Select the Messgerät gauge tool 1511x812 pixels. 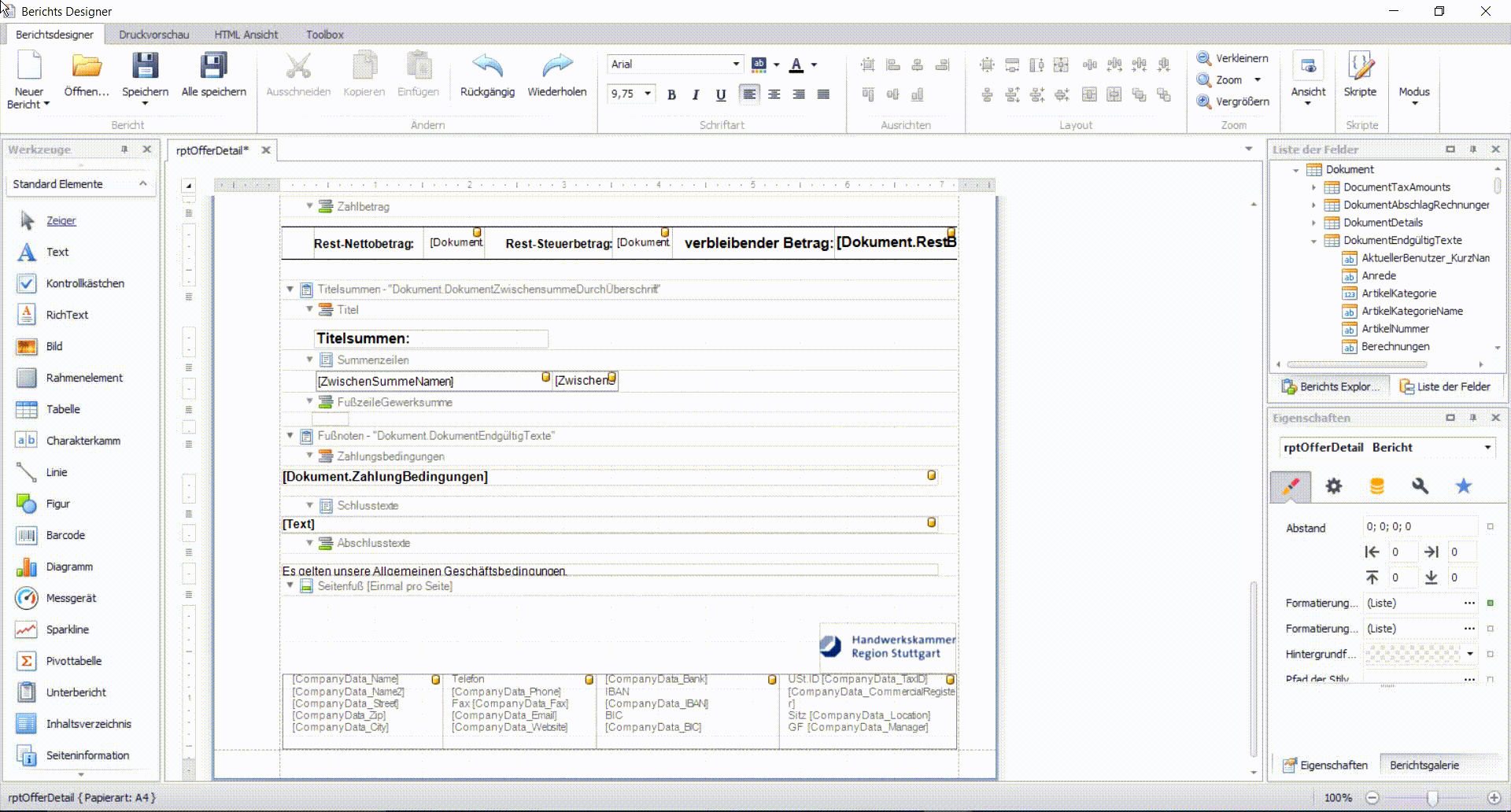click(x=70, y=598)
